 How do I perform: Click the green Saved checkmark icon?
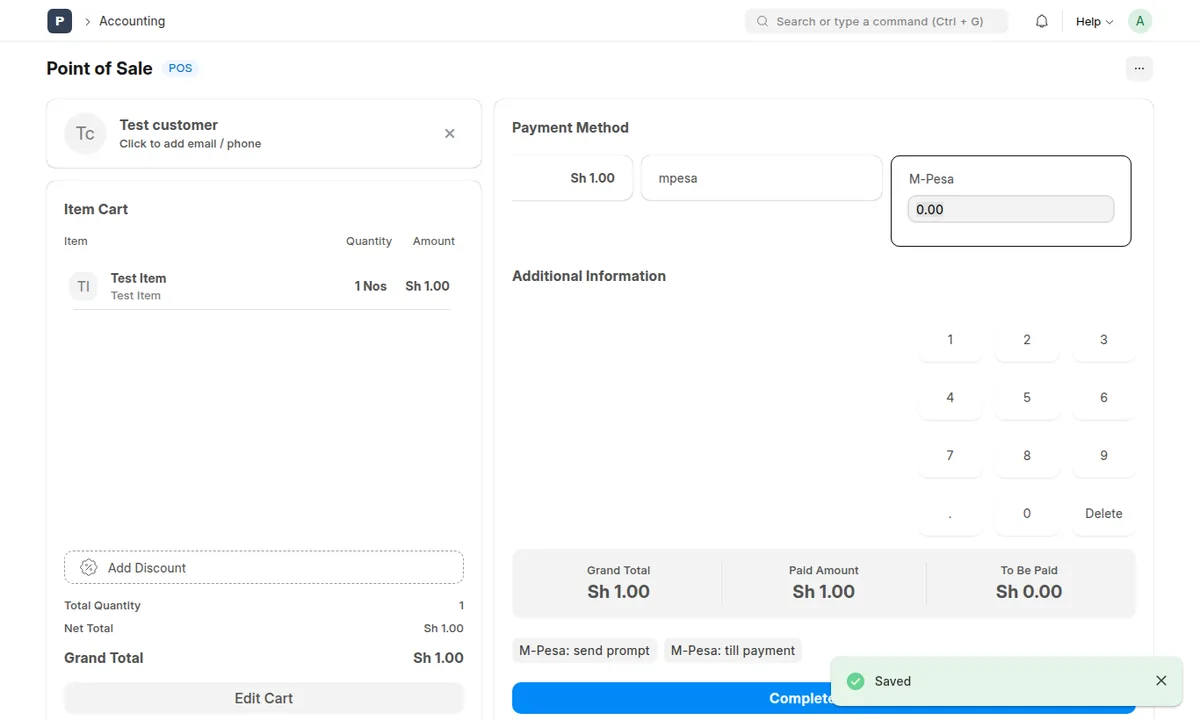click(x=855, y=681)
